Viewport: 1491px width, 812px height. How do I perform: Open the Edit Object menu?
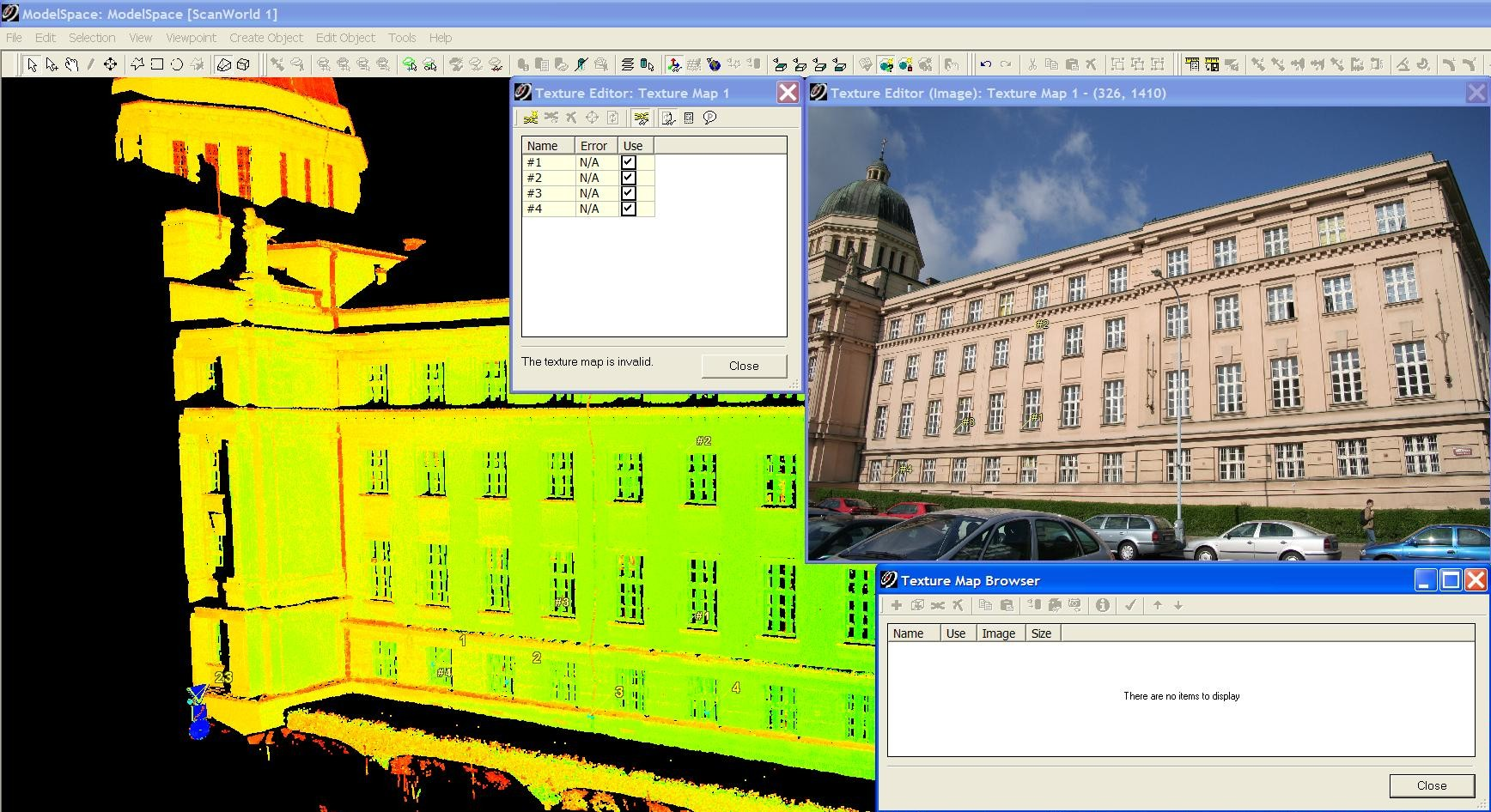(x=345, y=38)
